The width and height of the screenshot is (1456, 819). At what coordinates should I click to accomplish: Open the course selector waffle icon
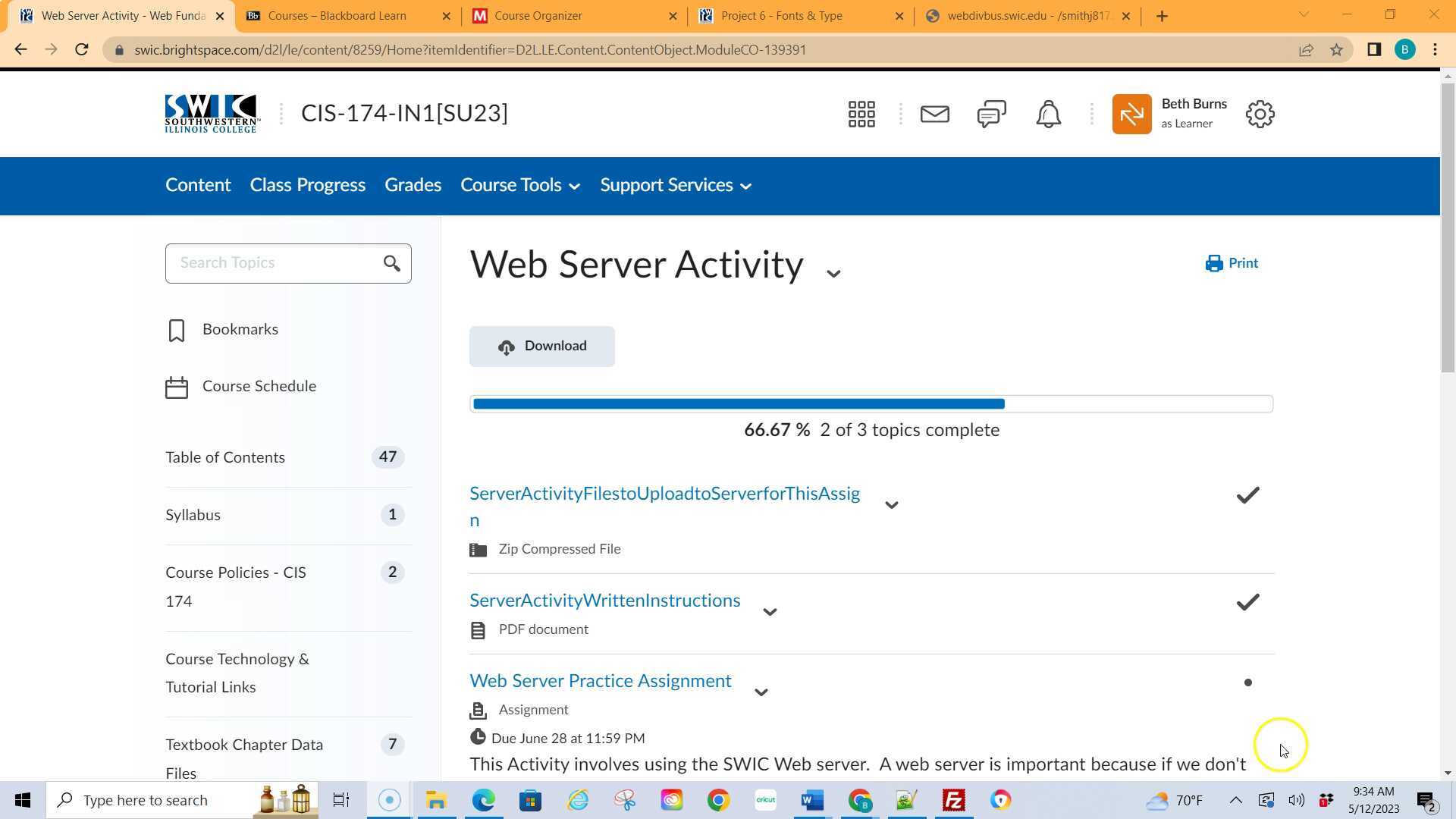tap(861, 115)
